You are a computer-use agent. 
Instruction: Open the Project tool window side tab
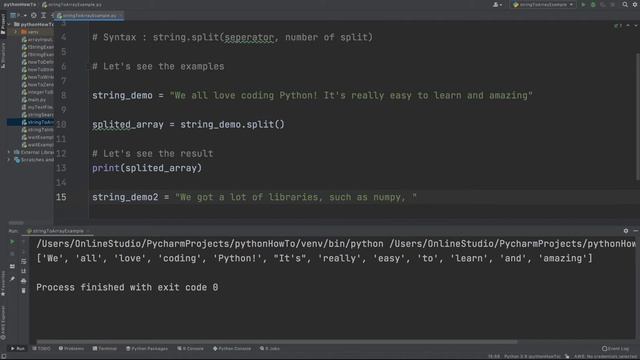click(3, 25)
